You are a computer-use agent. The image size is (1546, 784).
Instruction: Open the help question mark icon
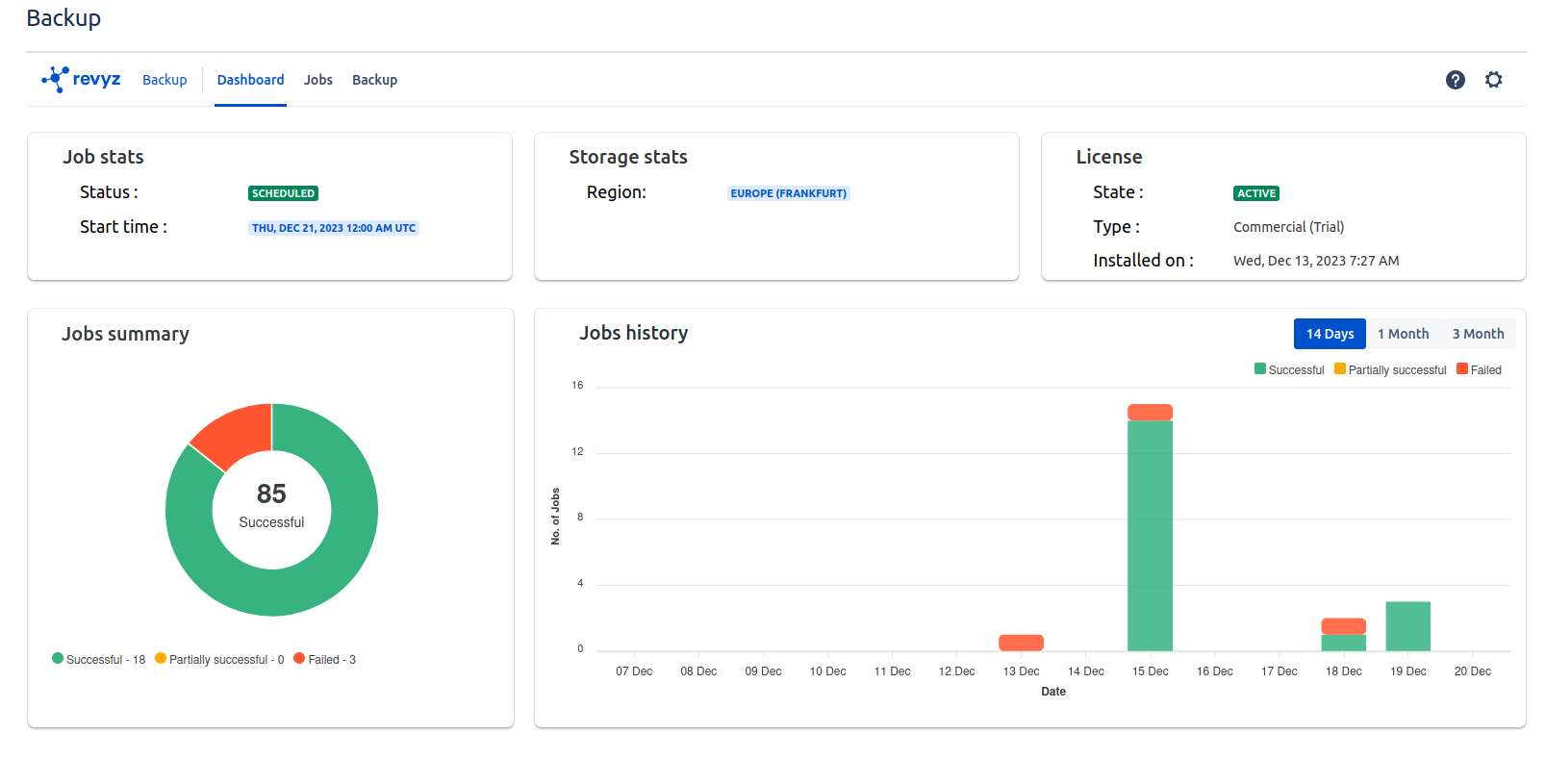click(x=1455, y=80)
